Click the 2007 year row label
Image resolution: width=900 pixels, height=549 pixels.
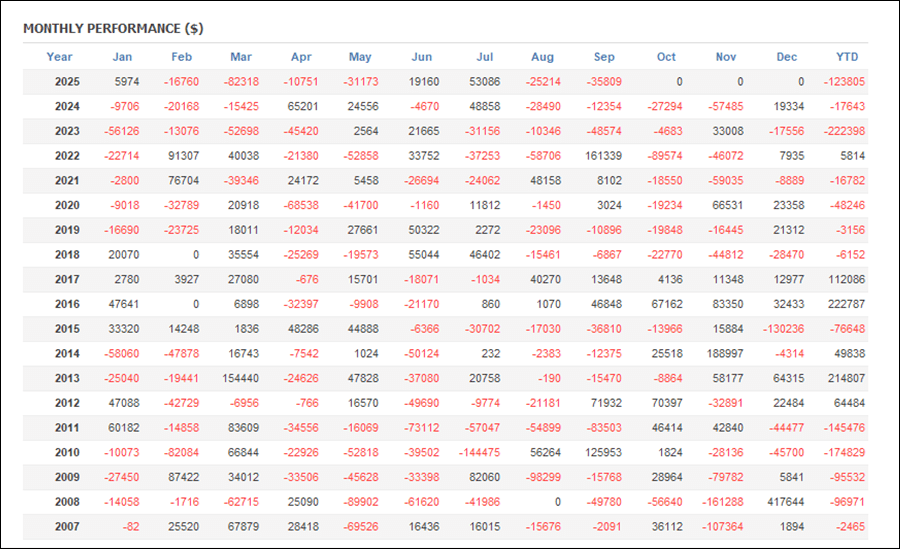pyautogui.click(x=67, y=526)
